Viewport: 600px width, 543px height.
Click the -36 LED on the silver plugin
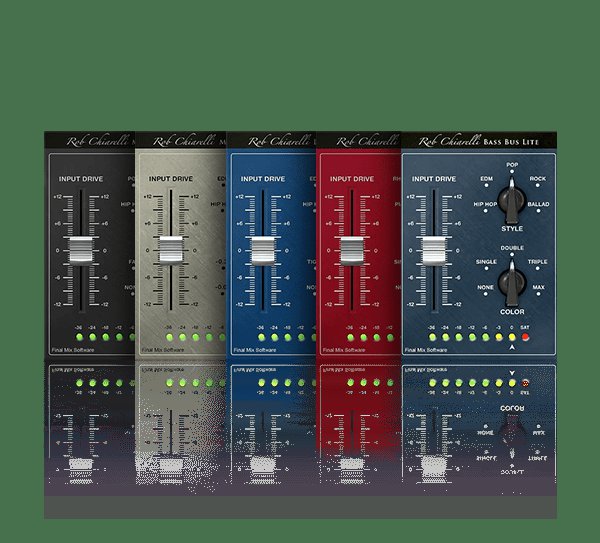tap(169, 337)
